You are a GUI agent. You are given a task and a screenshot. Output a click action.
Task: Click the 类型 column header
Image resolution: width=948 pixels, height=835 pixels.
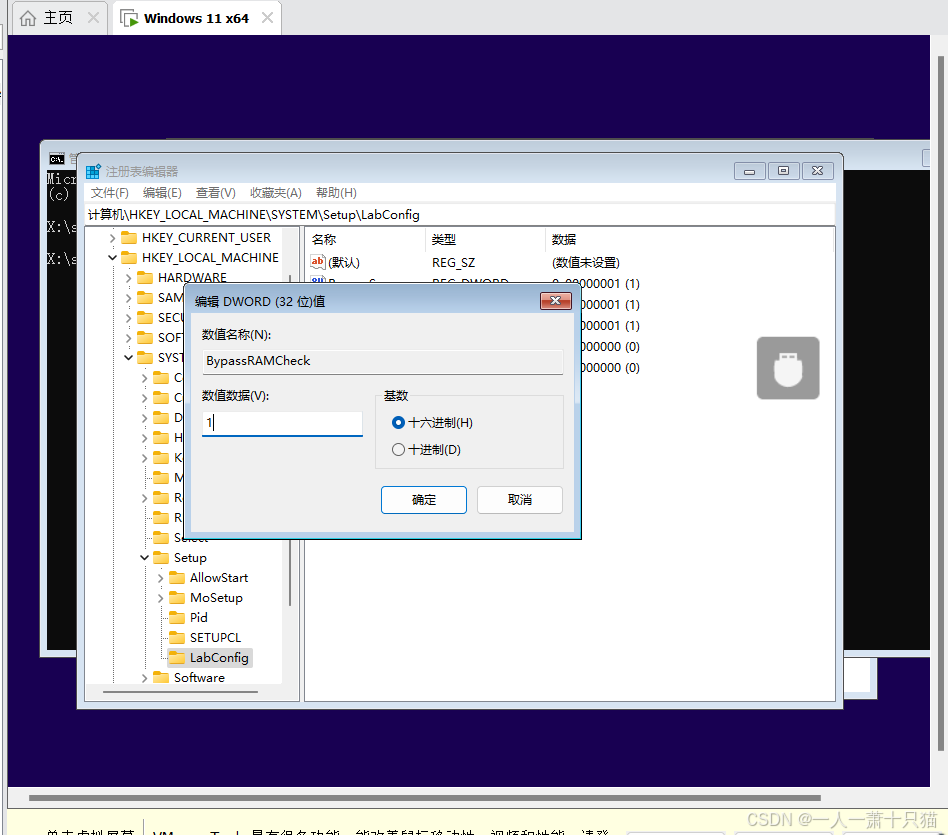point(486,239)
